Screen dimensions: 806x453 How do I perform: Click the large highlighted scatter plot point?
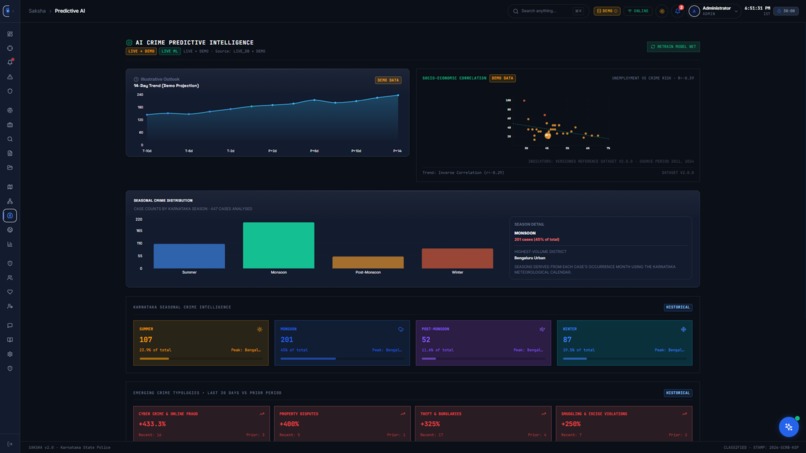coord(548,136)
